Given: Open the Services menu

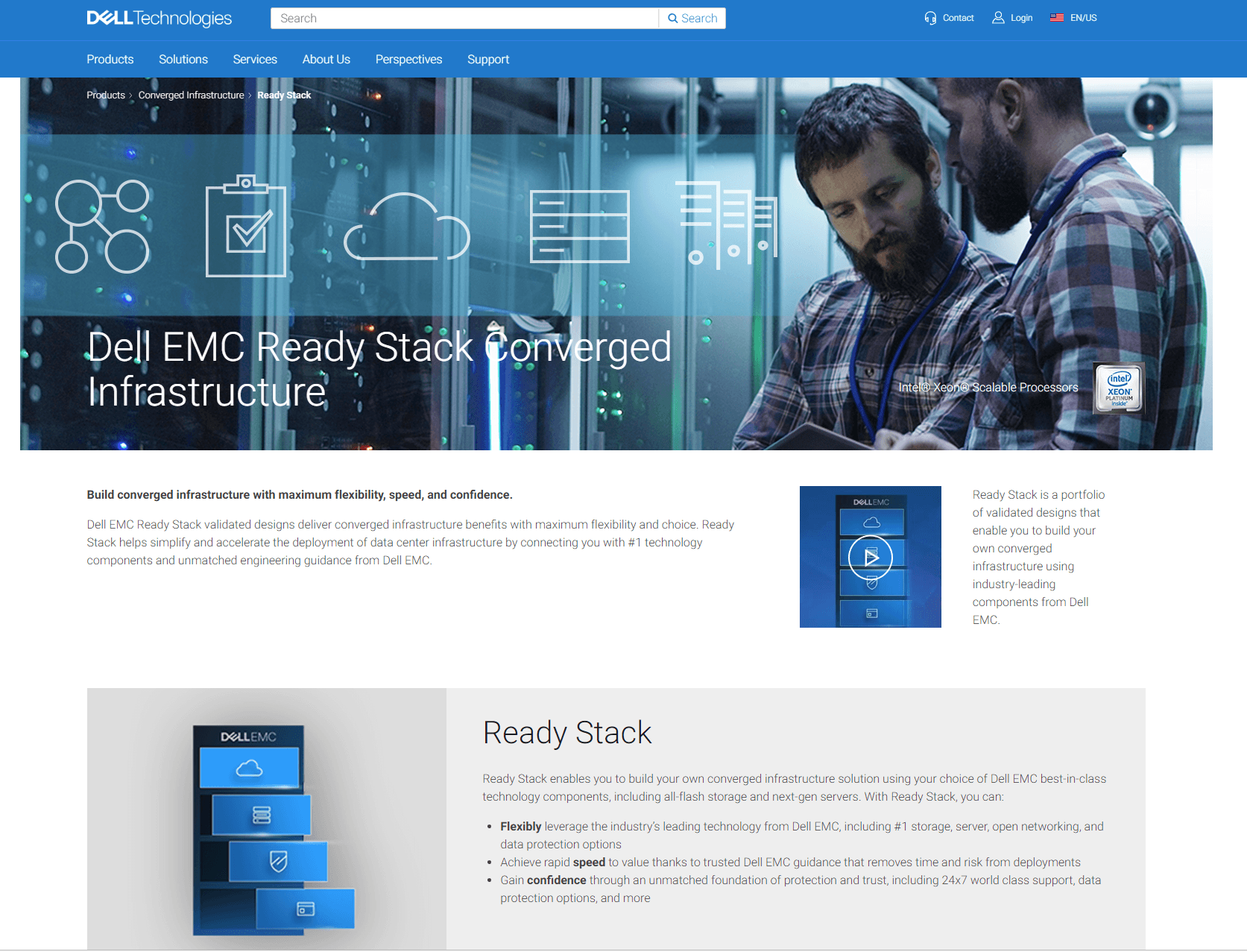Looking at the screenshot, I should [255, 59].
